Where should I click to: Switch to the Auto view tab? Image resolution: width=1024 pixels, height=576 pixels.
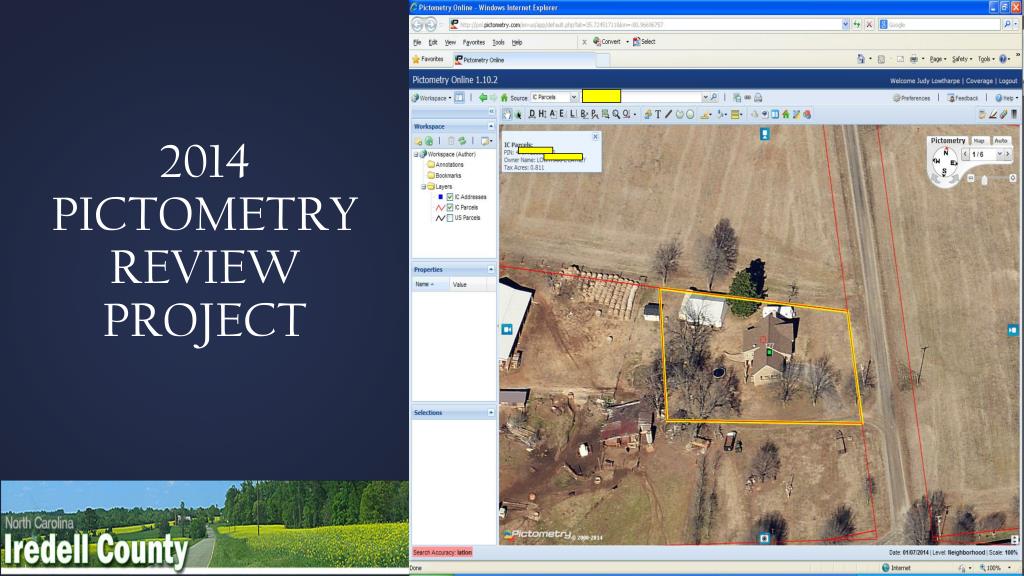(1000, 140)
